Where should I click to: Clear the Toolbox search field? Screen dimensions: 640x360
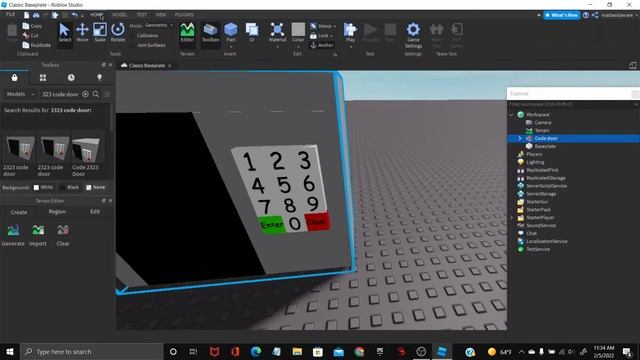coord(85,94)
